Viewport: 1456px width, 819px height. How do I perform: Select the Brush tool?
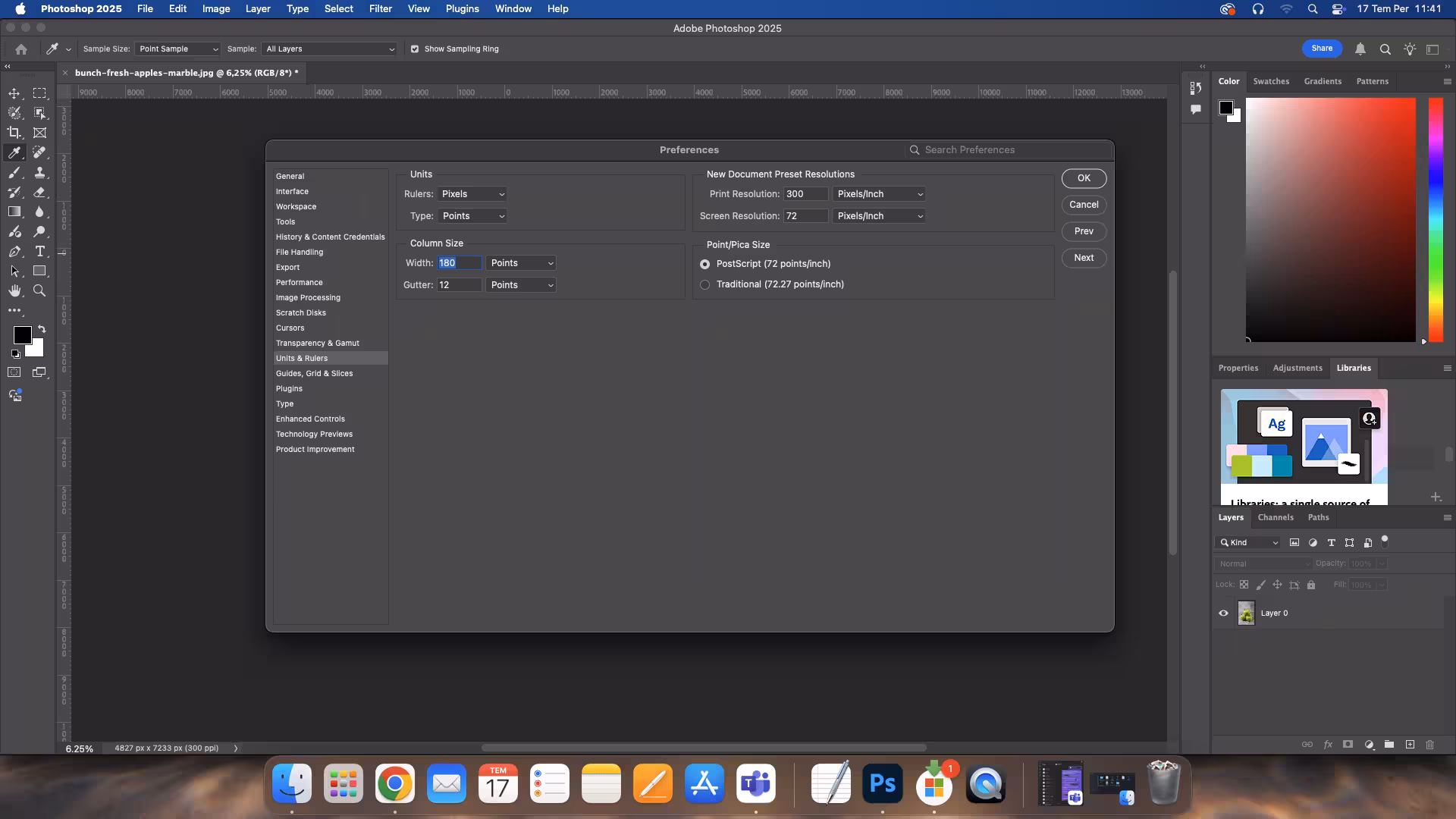pos(14,172)
